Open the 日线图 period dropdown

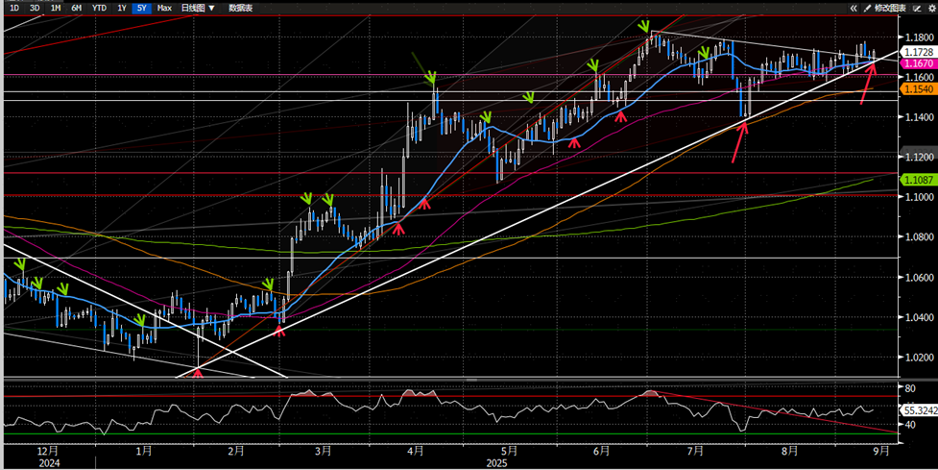[198, 8]
